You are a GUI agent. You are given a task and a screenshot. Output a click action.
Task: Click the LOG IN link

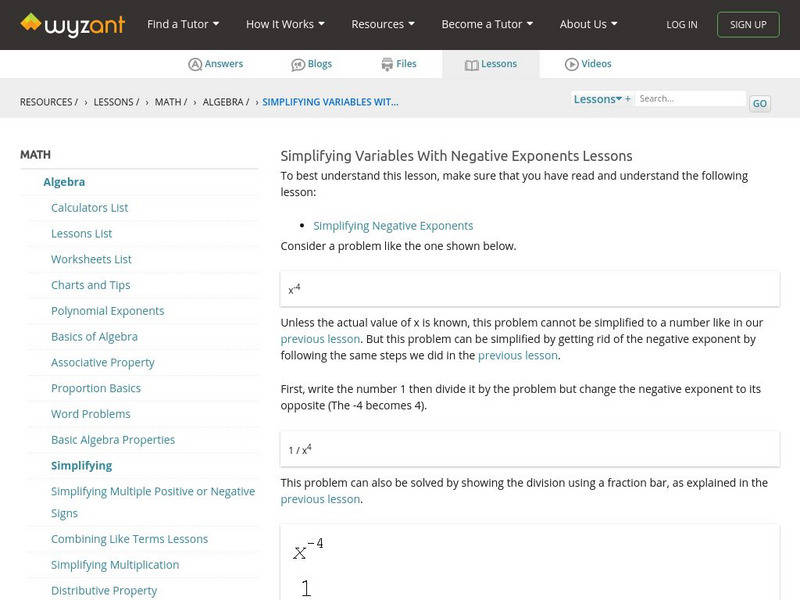(682, 24)
